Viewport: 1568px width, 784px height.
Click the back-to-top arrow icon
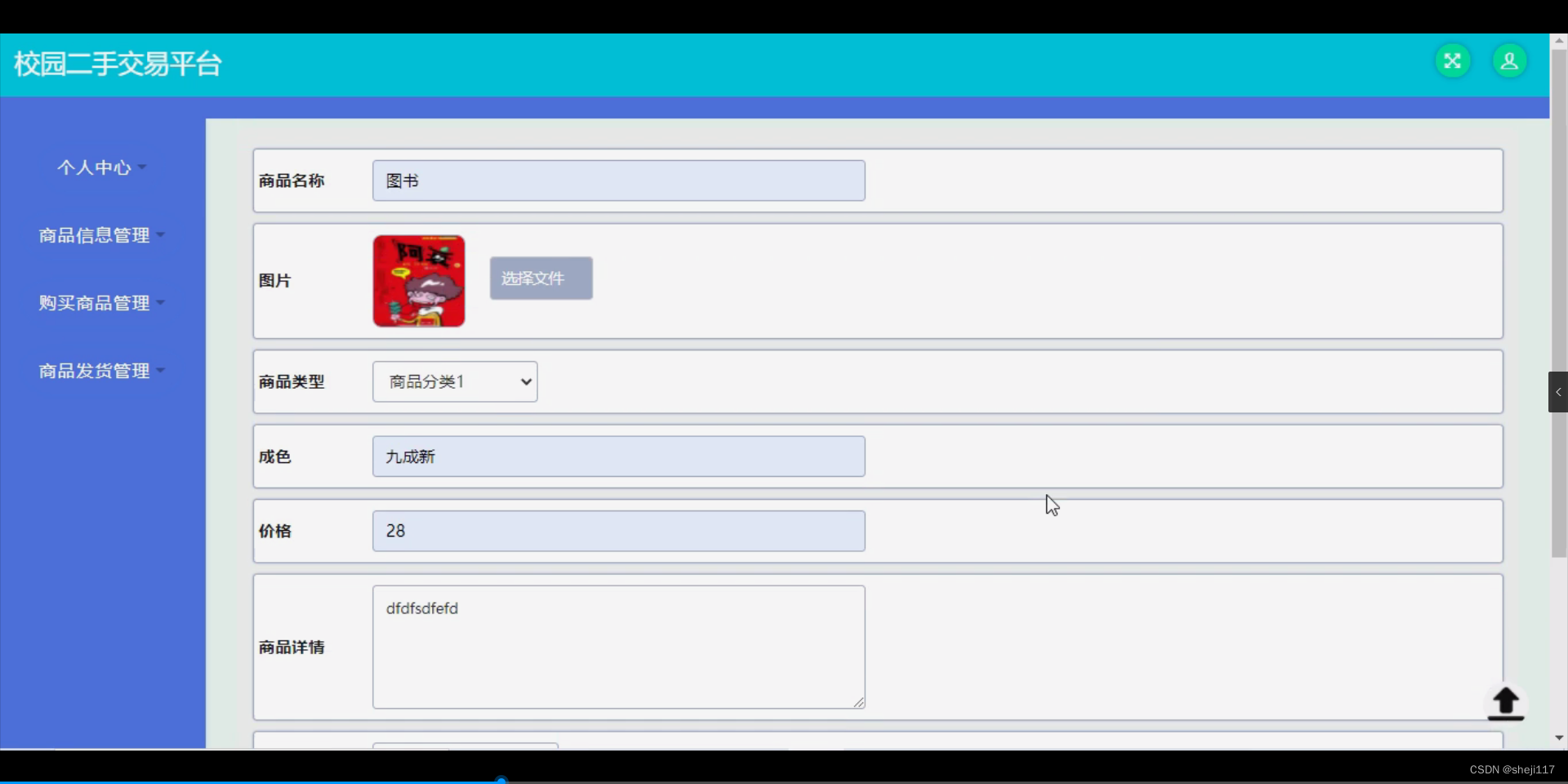coord(1505,703)
